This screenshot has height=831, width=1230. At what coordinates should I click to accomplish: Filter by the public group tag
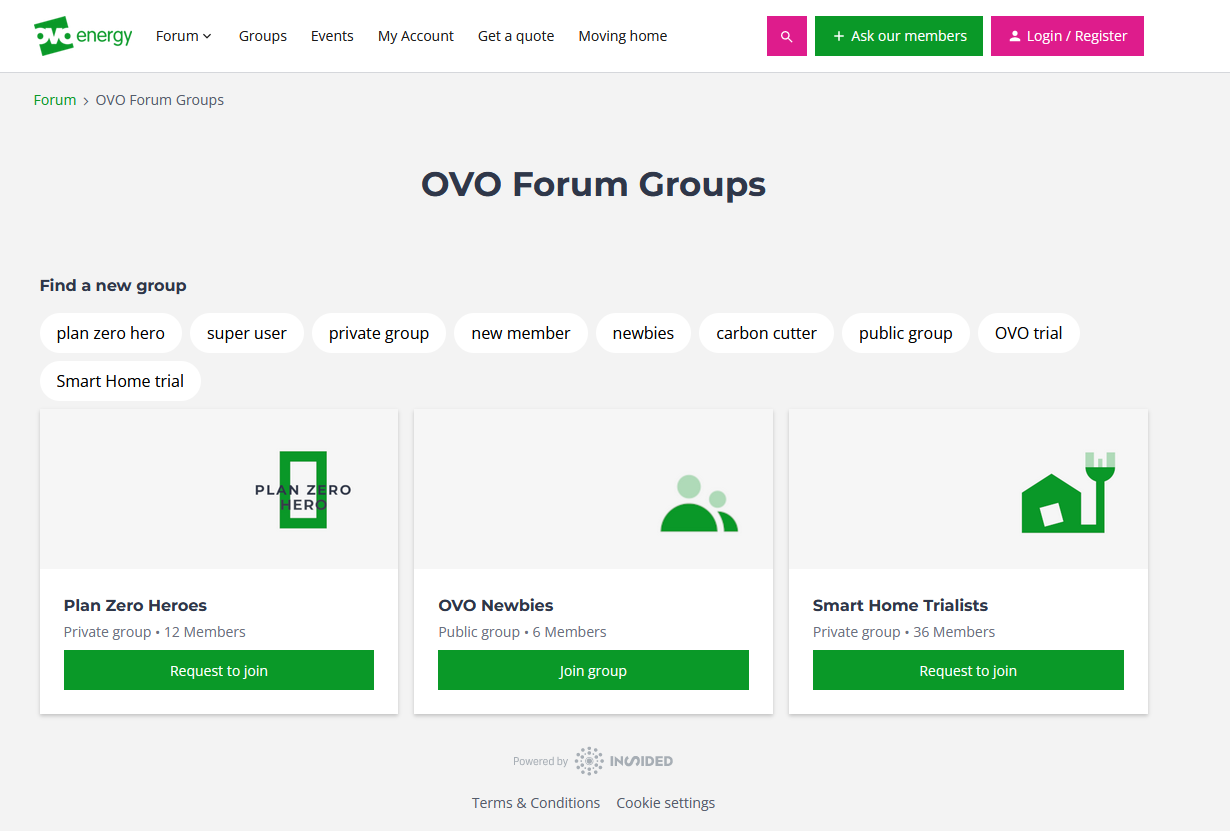pos(906,333)
